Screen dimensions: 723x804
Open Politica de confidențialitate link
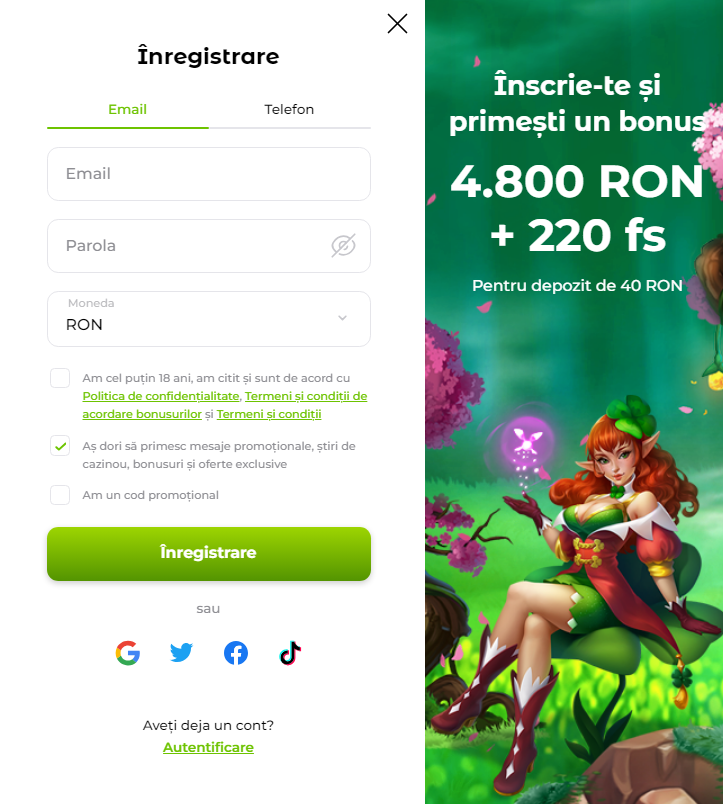161,396
